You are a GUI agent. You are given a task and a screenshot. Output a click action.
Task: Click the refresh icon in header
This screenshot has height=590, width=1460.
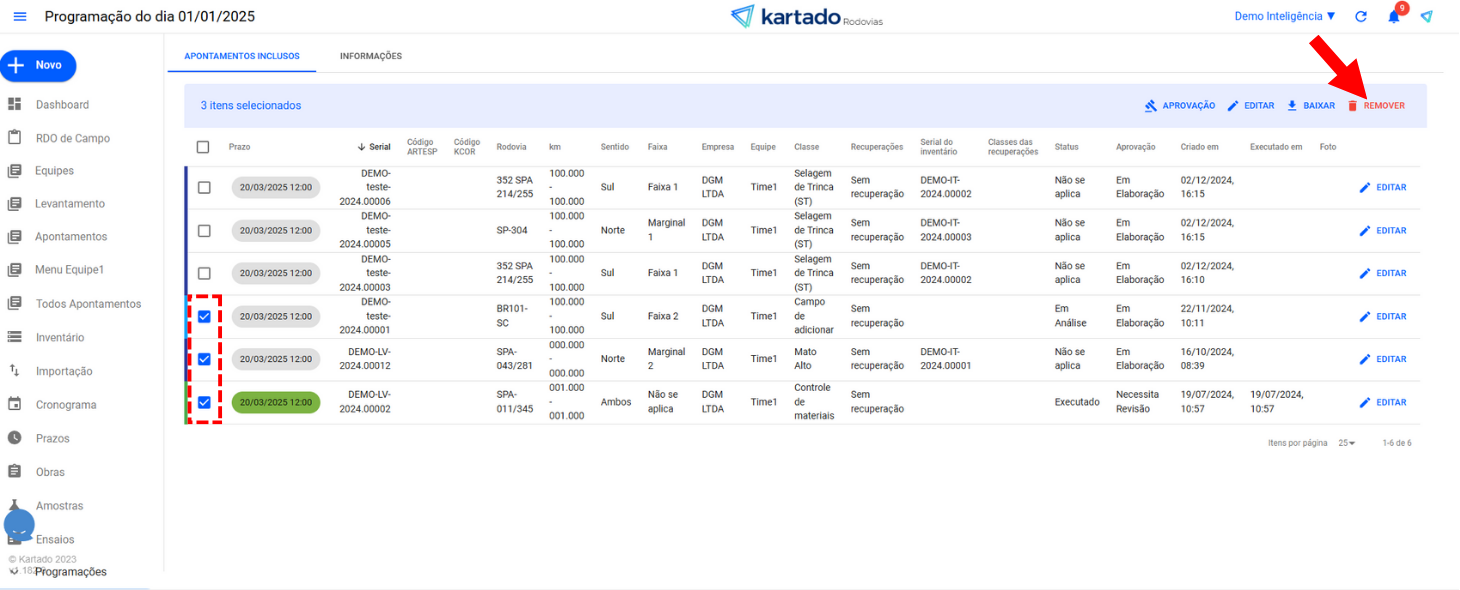click(x=1361, y=17)
